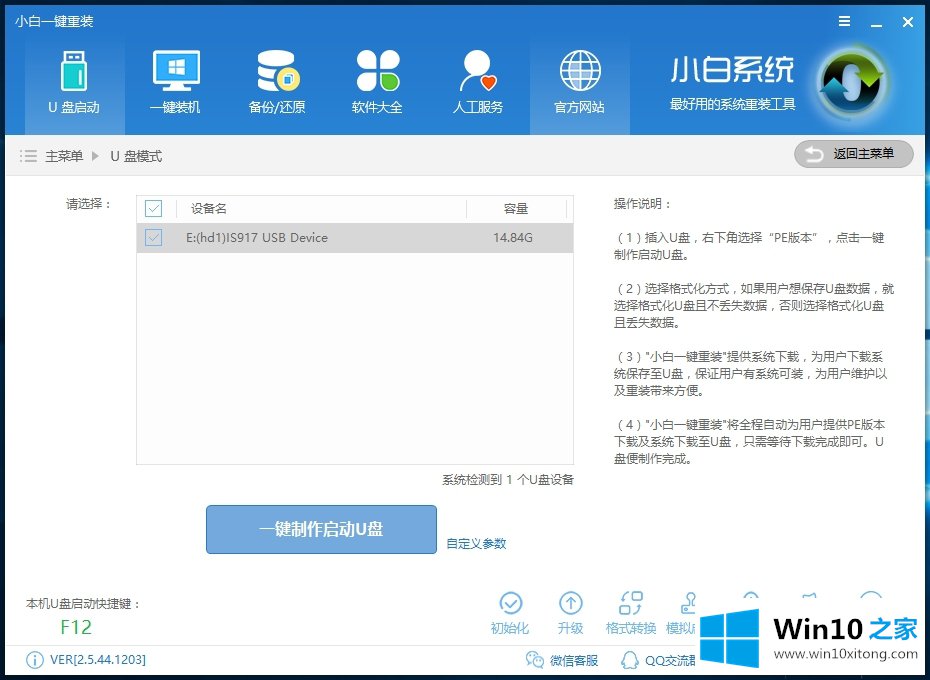The width and height of the screenshot is (930, 680).
Task: Open the 备份/还原 tab
Action: [x=276, y=84]
